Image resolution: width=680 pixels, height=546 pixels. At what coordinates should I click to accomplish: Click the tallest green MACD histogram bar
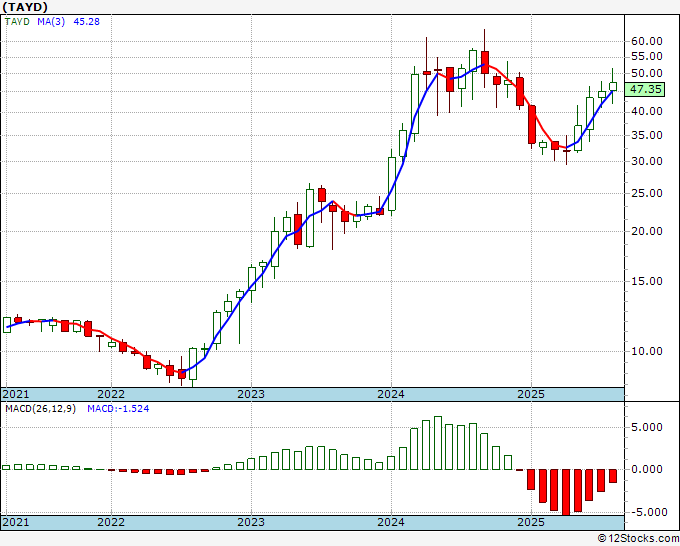click(x=438, y=443)
